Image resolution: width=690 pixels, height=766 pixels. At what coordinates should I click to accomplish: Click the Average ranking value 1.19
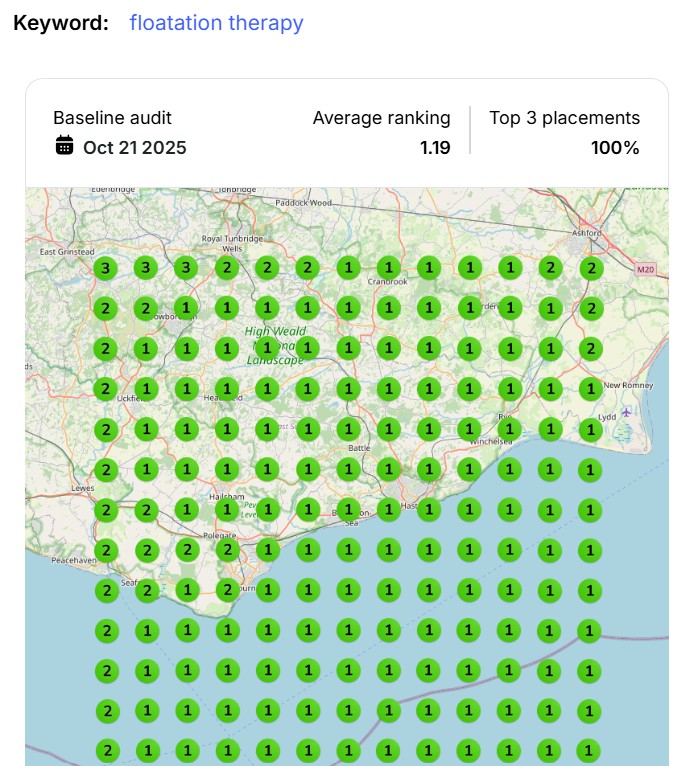tap(434, 147)
